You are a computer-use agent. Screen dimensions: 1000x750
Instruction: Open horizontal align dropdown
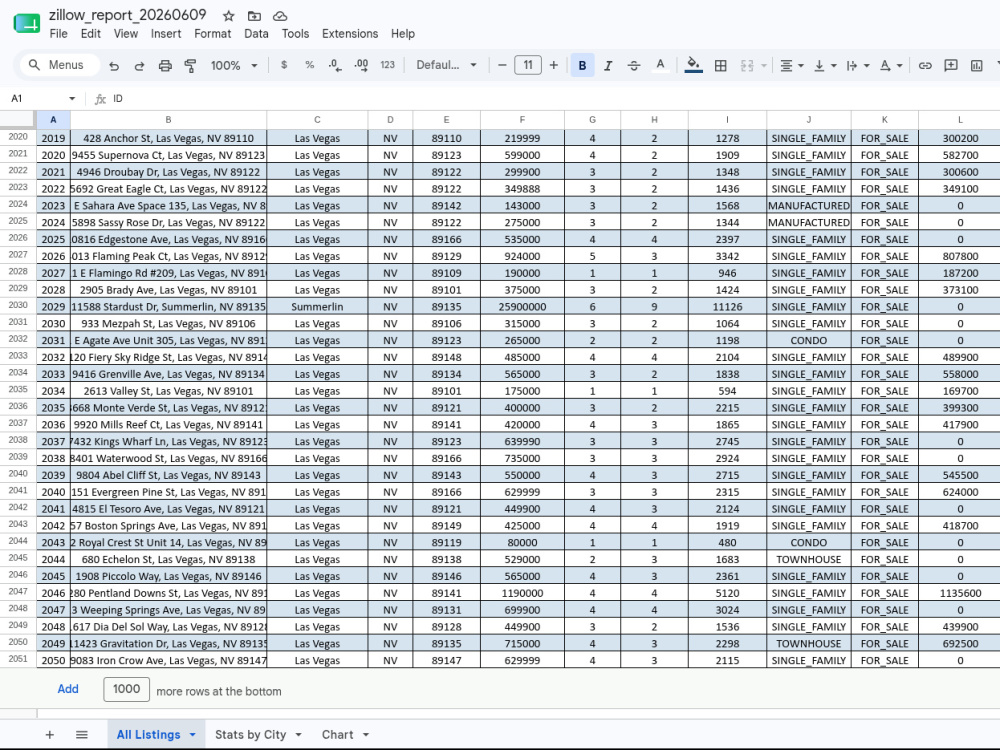tap(791, 65)
